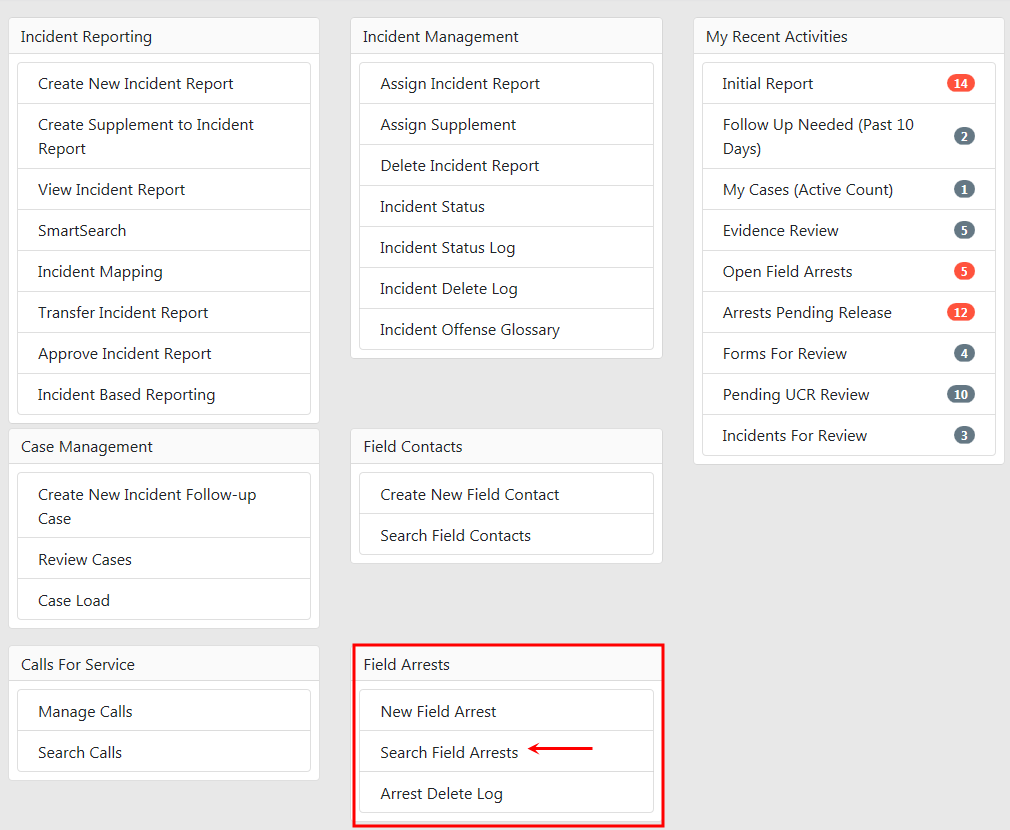The height and width of the screenshot is (830, 1010).
Task: Select Delete Incident Report
Action: click(460, 166)
